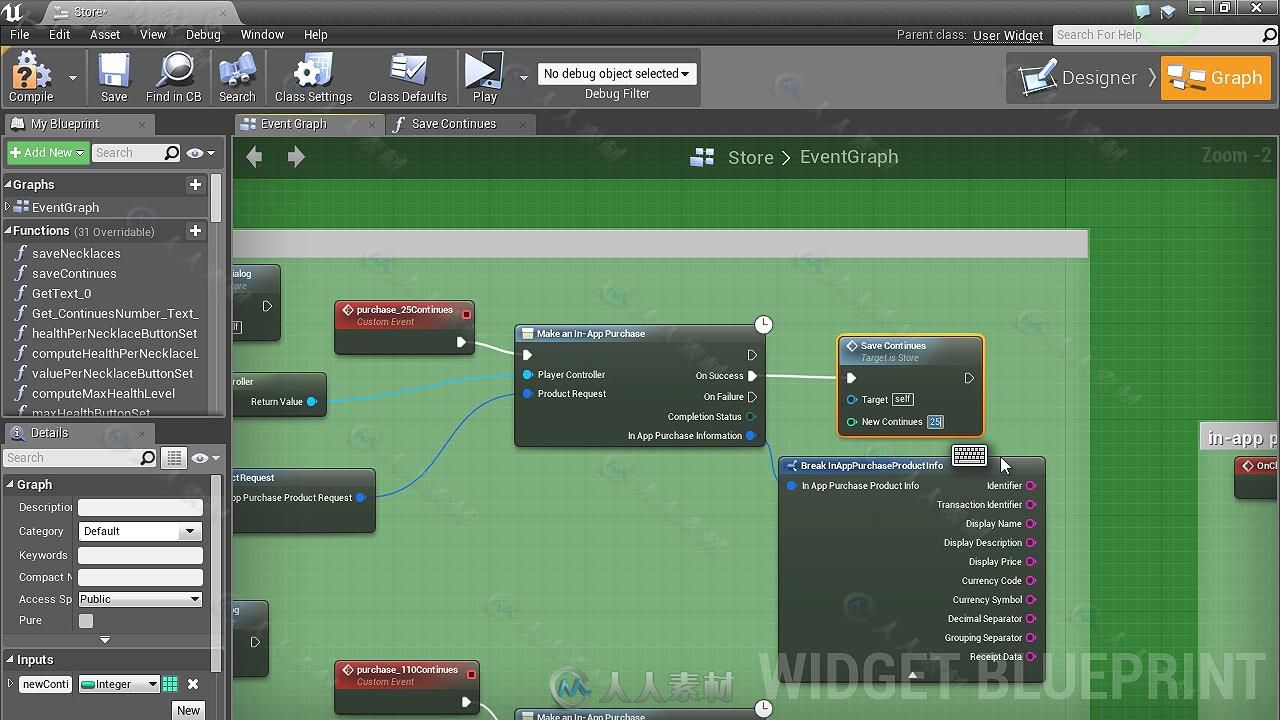Open the Window menu
This screenshot has width=1280, height=720.
pos(262,34)
